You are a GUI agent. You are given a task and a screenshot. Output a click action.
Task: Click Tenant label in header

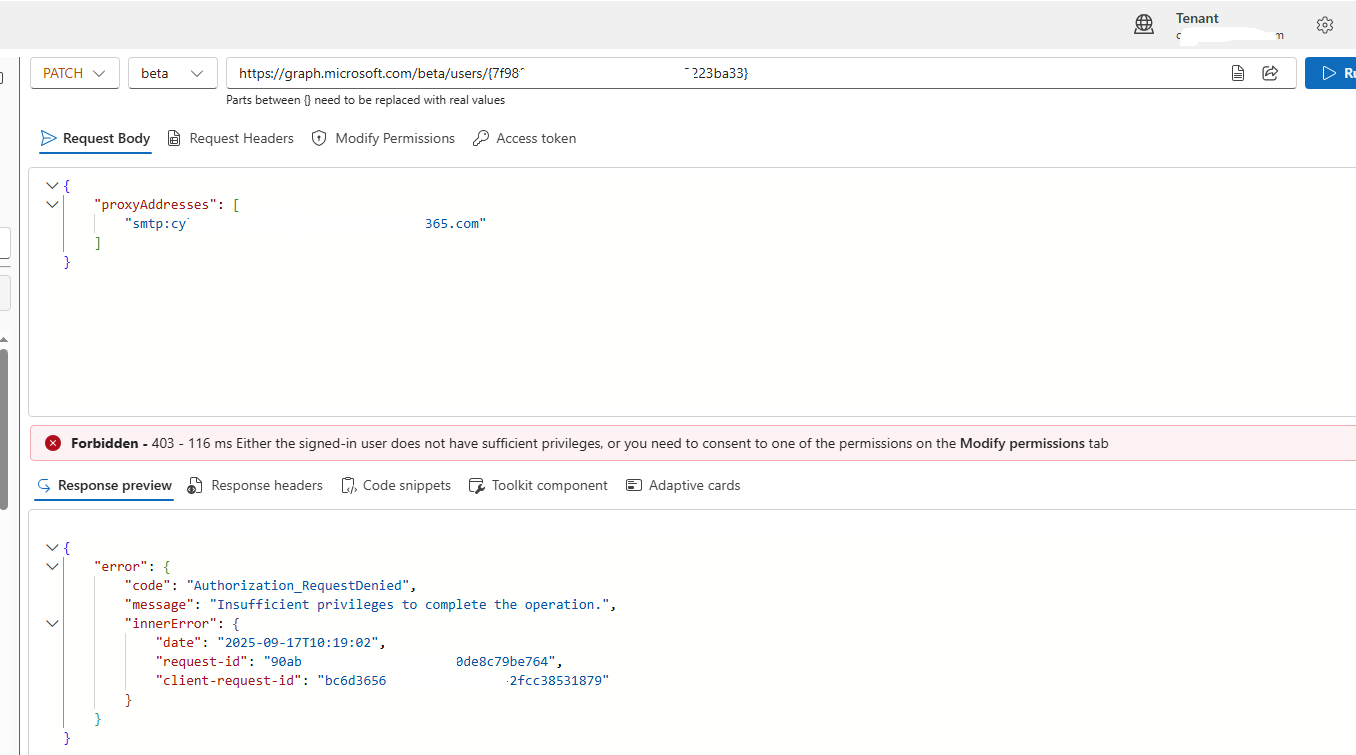click(x=1197, y=18)
